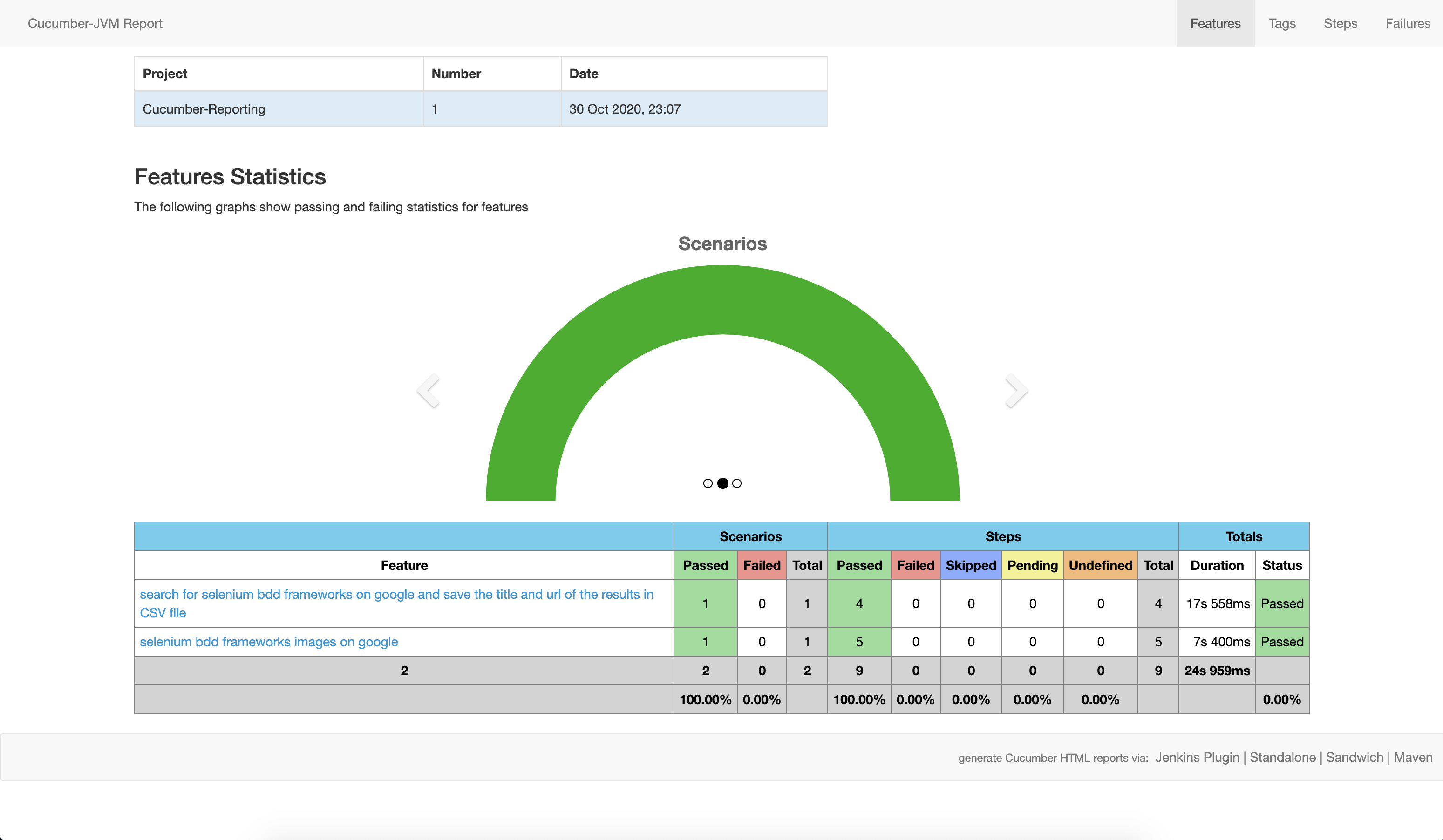1443x840 pixels.
Task: Select the first carousel indicator dot
Action: pos(708,483)
